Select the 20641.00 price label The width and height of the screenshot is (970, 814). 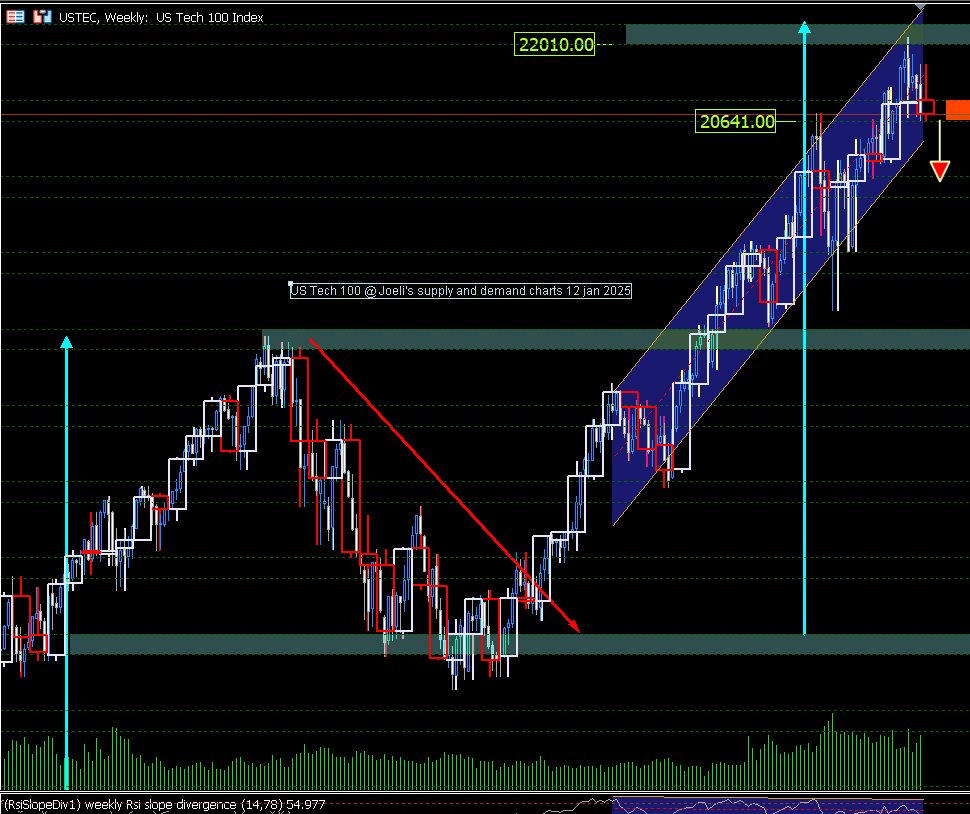[x=736, y=122]
